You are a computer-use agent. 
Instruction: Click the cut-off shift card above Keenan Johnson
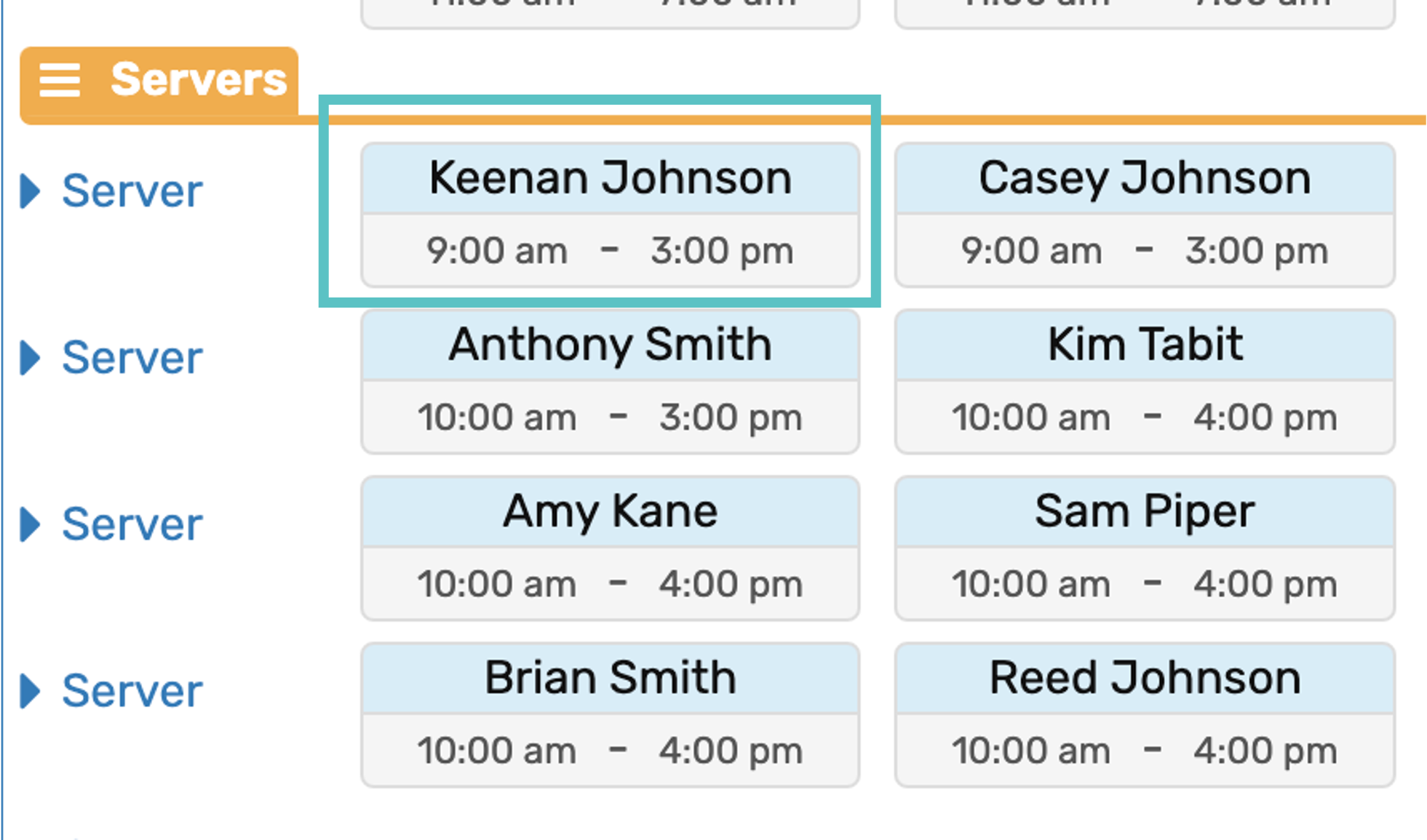tap(610, 12)
